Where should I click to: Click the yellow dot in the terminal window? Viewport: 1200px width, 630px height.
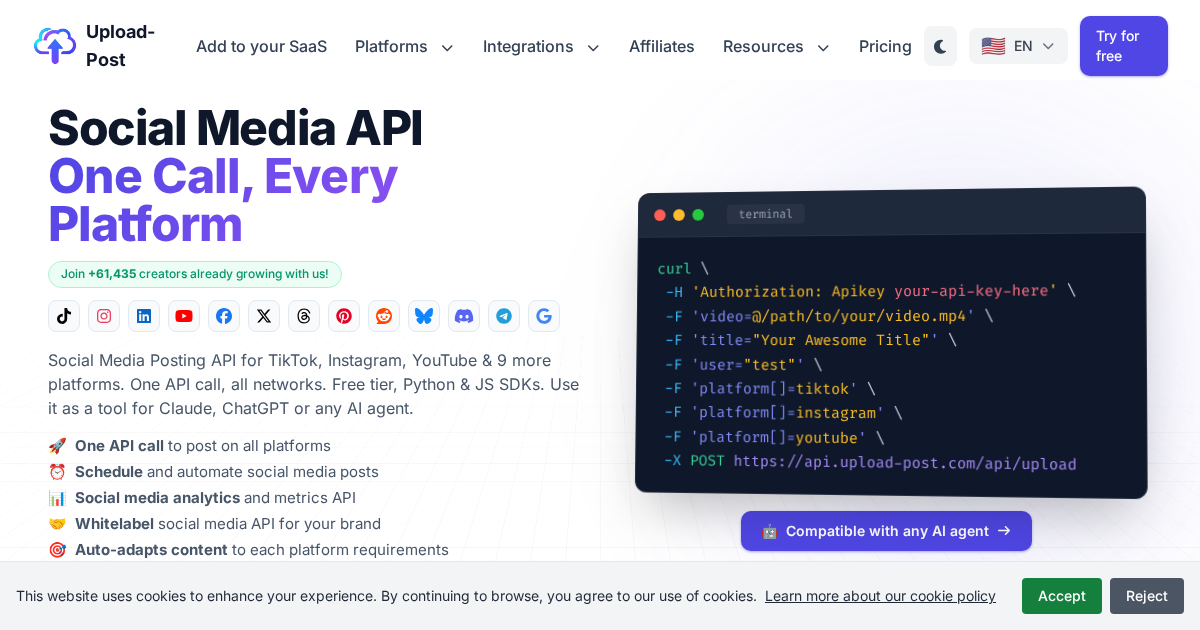[x=679, y=215]
